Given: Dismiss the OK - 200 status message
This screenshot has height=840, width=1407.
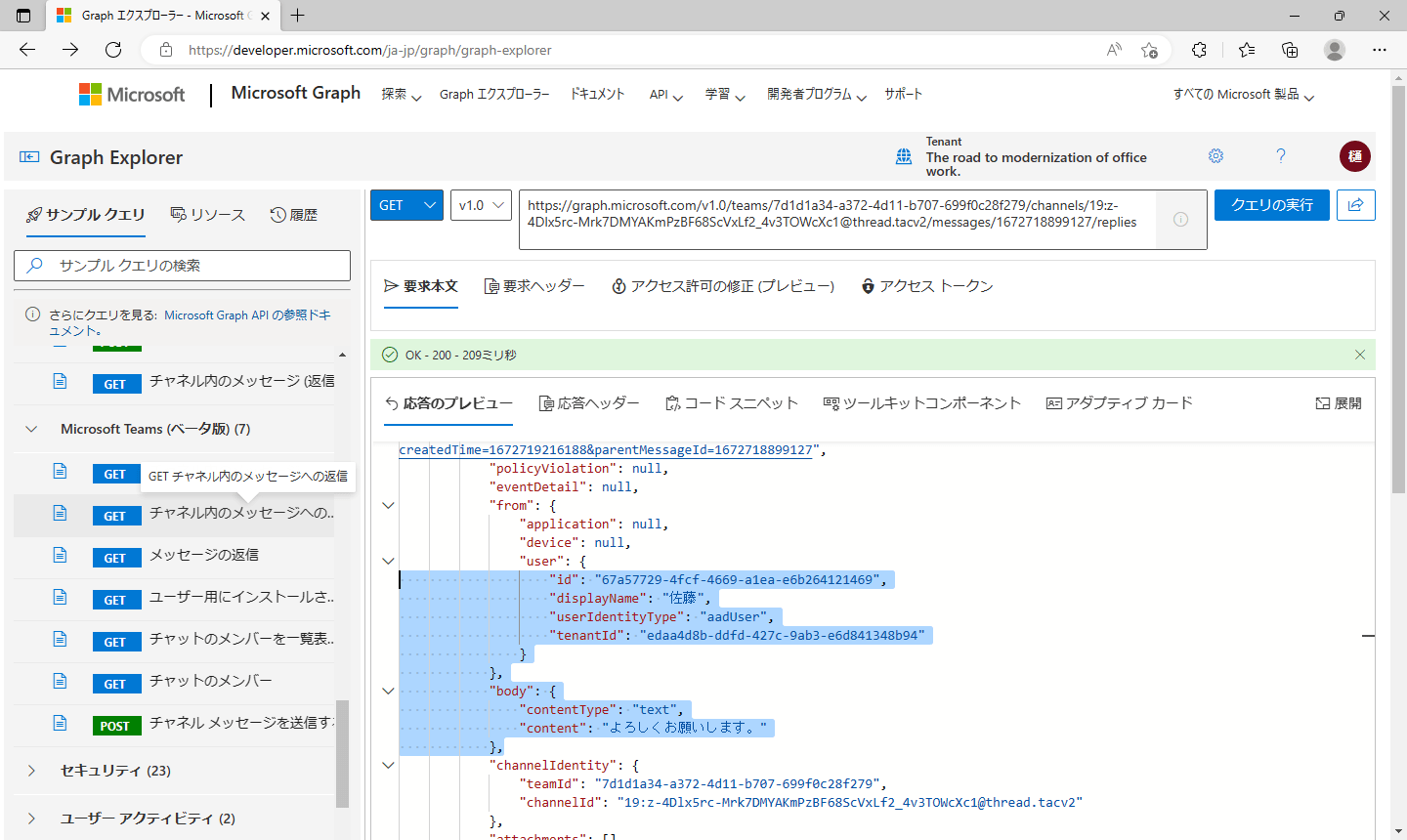Looking at the screenshot, I should 1359,355.
